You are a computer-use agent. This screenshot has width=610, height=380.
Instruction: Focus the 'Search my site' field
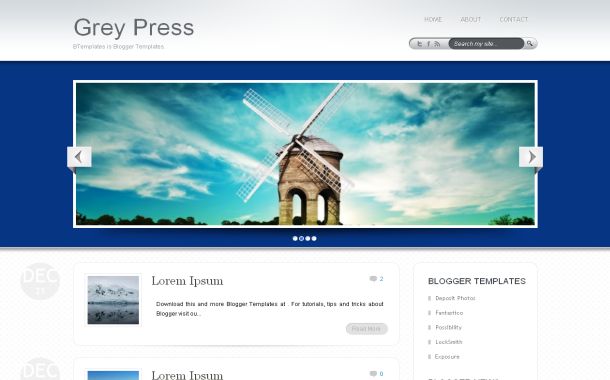click(486, 44)
